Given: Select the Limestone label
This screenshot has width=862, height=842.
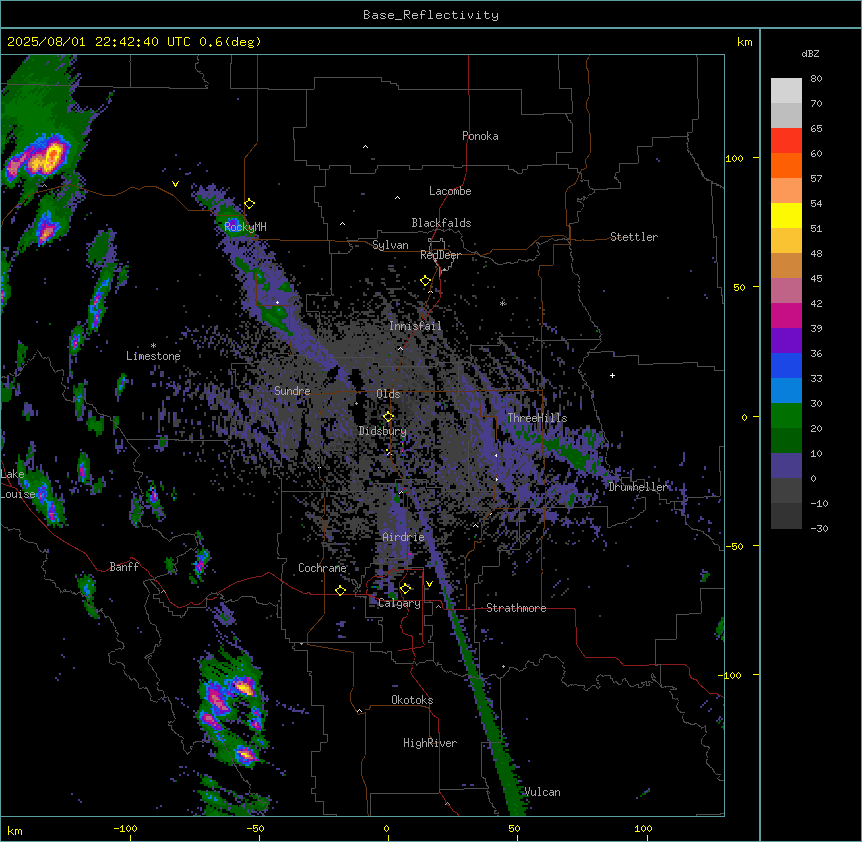Looking at the screenshot, I should click(153, 356).
